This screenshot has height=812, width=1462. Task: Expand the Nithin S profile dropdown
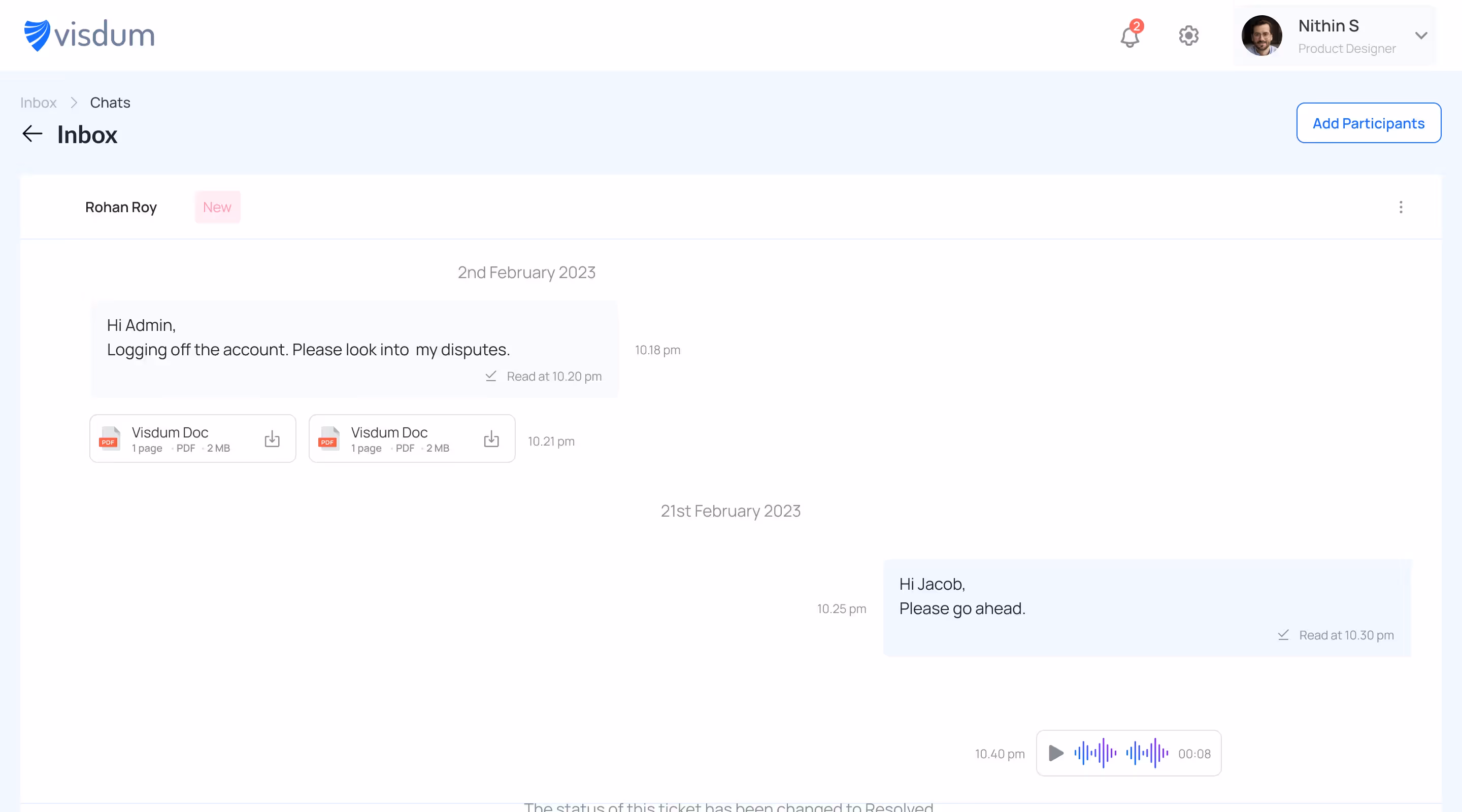1421,36
